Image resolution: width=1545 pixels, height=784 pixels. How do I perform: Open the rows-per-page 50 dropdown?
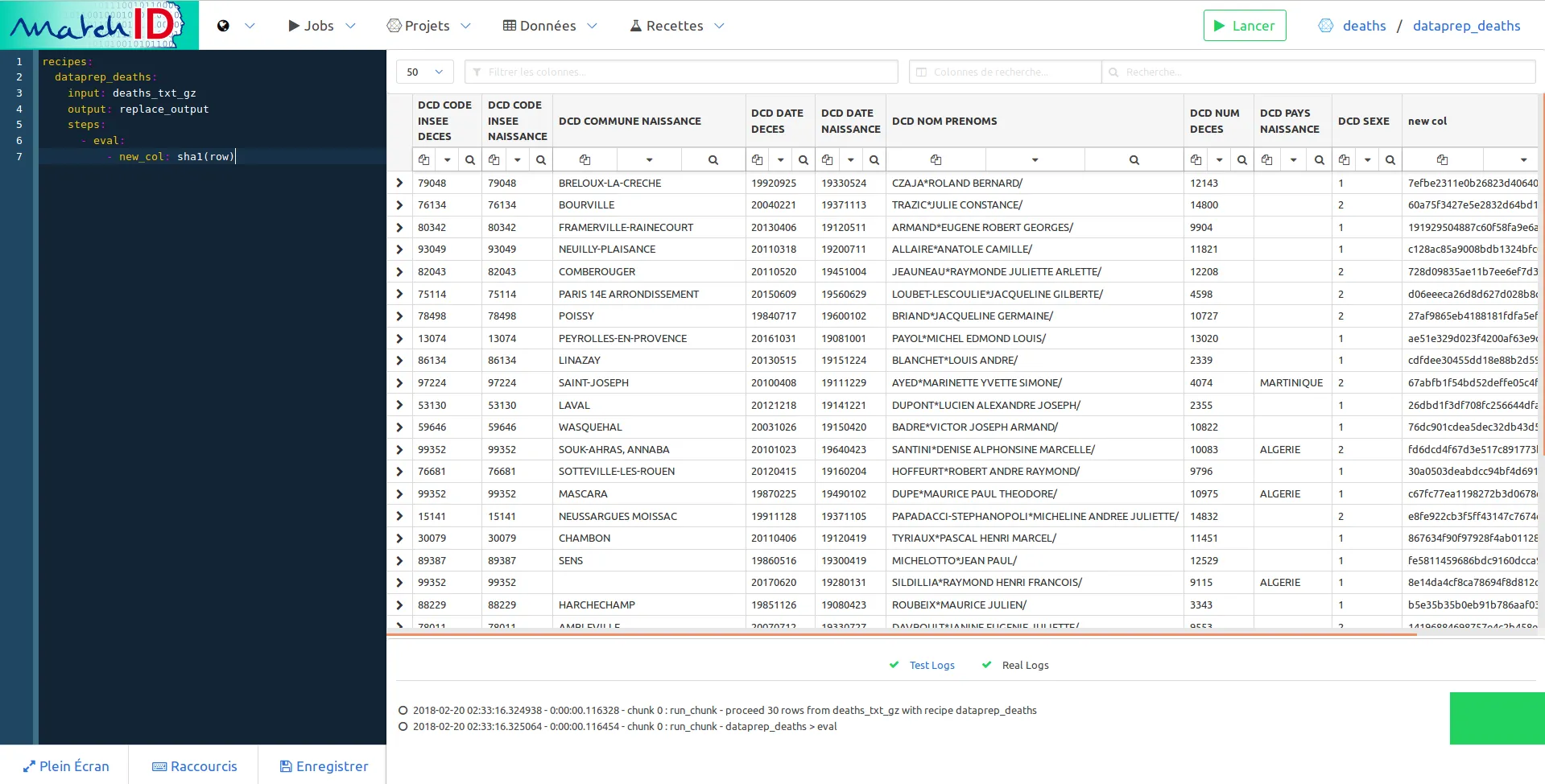coord(424,72)
